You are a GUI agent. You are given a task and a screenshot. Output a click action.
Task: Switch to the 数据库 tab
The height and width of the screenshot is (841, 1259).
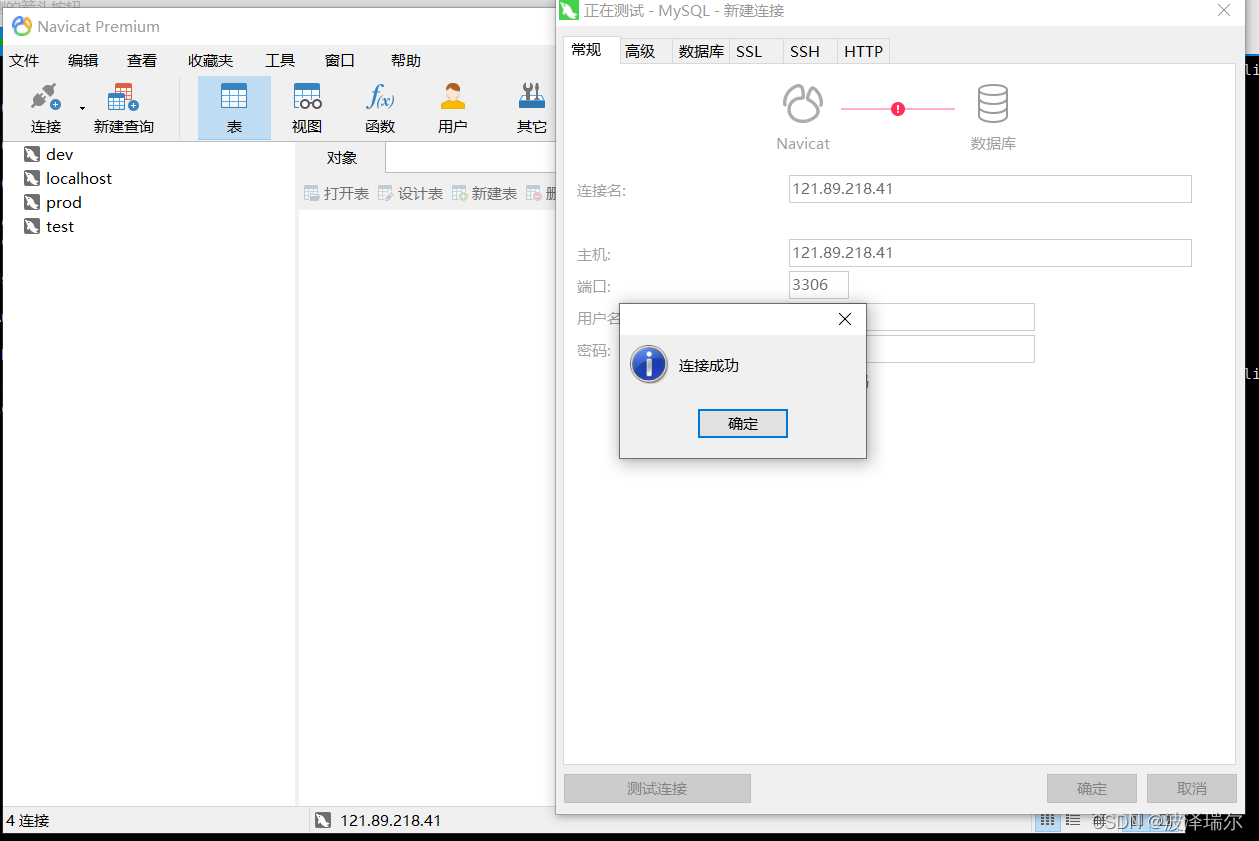tap(701, 51)
